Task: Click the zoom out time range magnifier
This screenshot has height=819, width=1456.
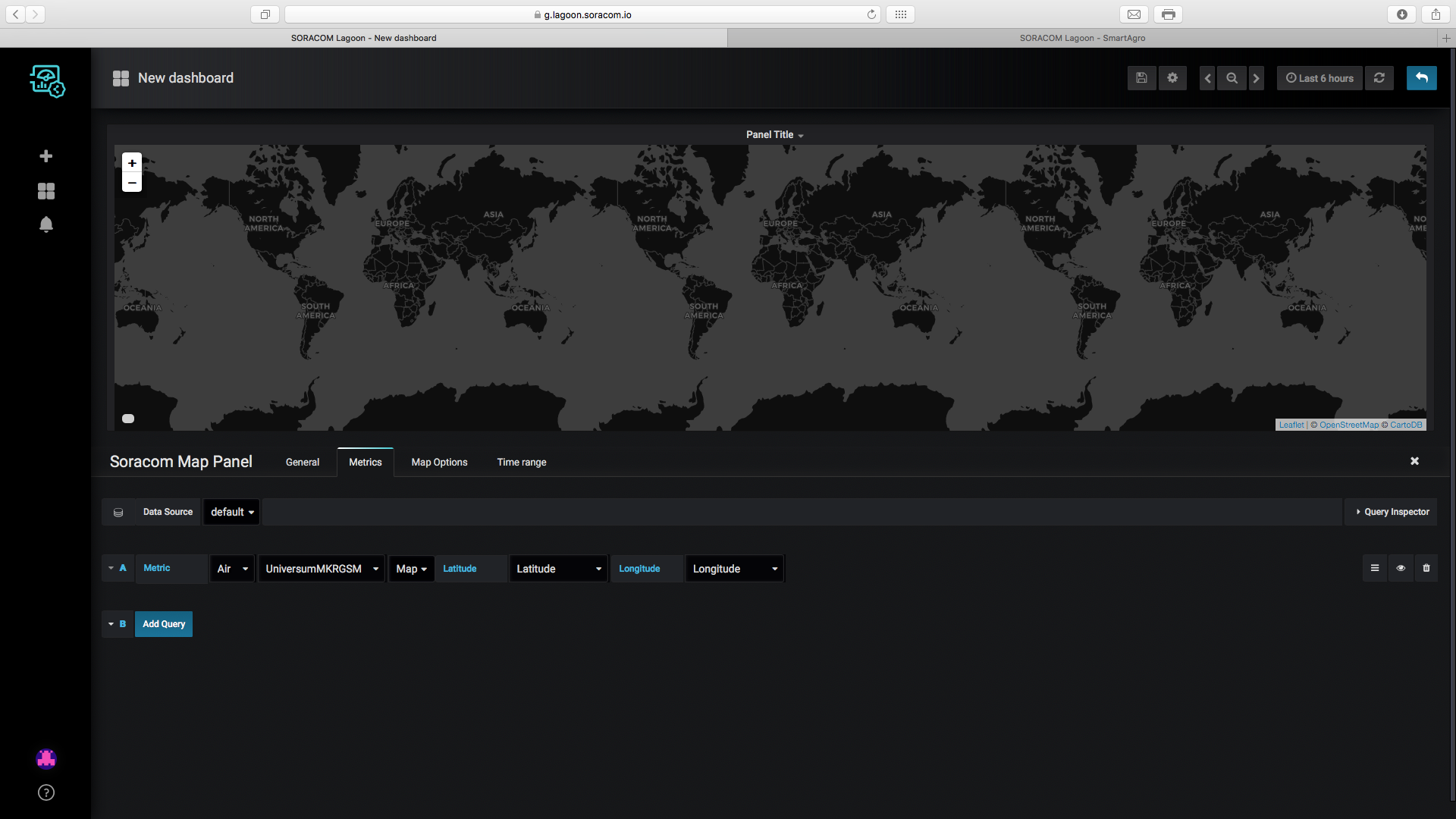Action: (x=1232, y=78)
